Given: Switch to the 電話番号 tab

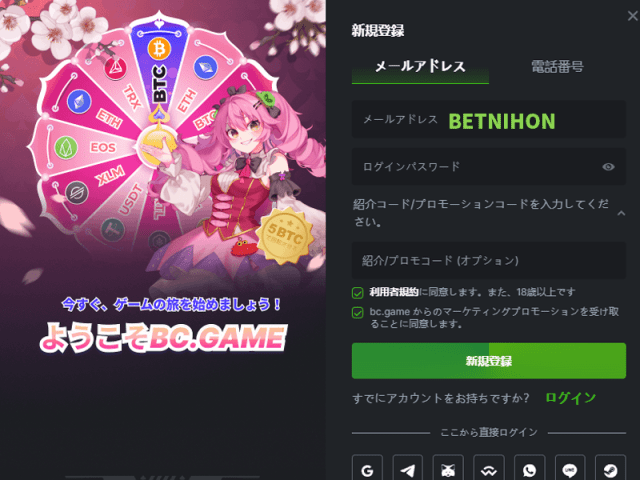Looking at the screenshot, I should click(557, 67).
